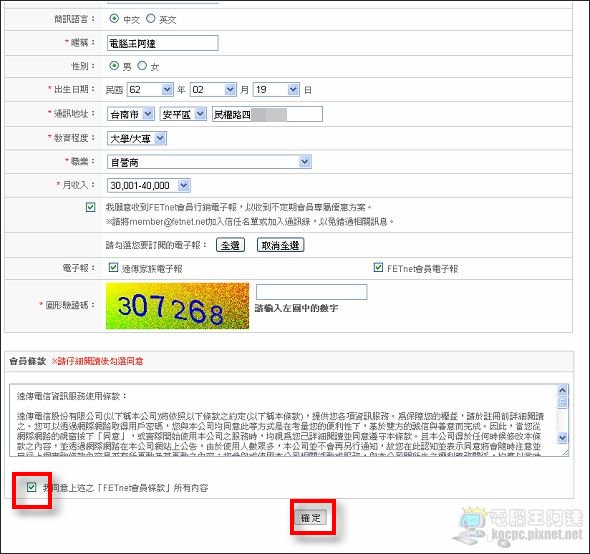Toggle agreement to FETnet會員條款 checkbox

[x=32, y=487]
